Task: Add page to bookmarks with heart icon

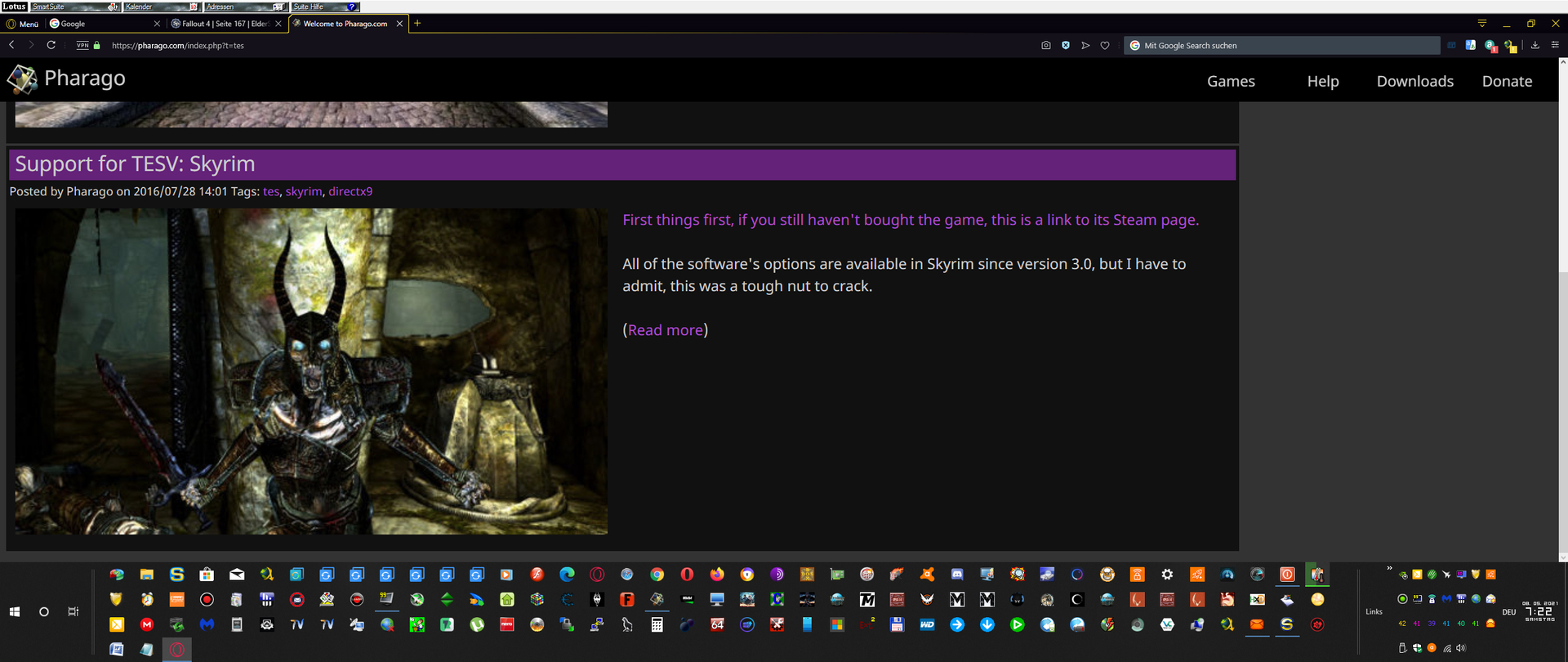Action: click(x=1105, y=46)
